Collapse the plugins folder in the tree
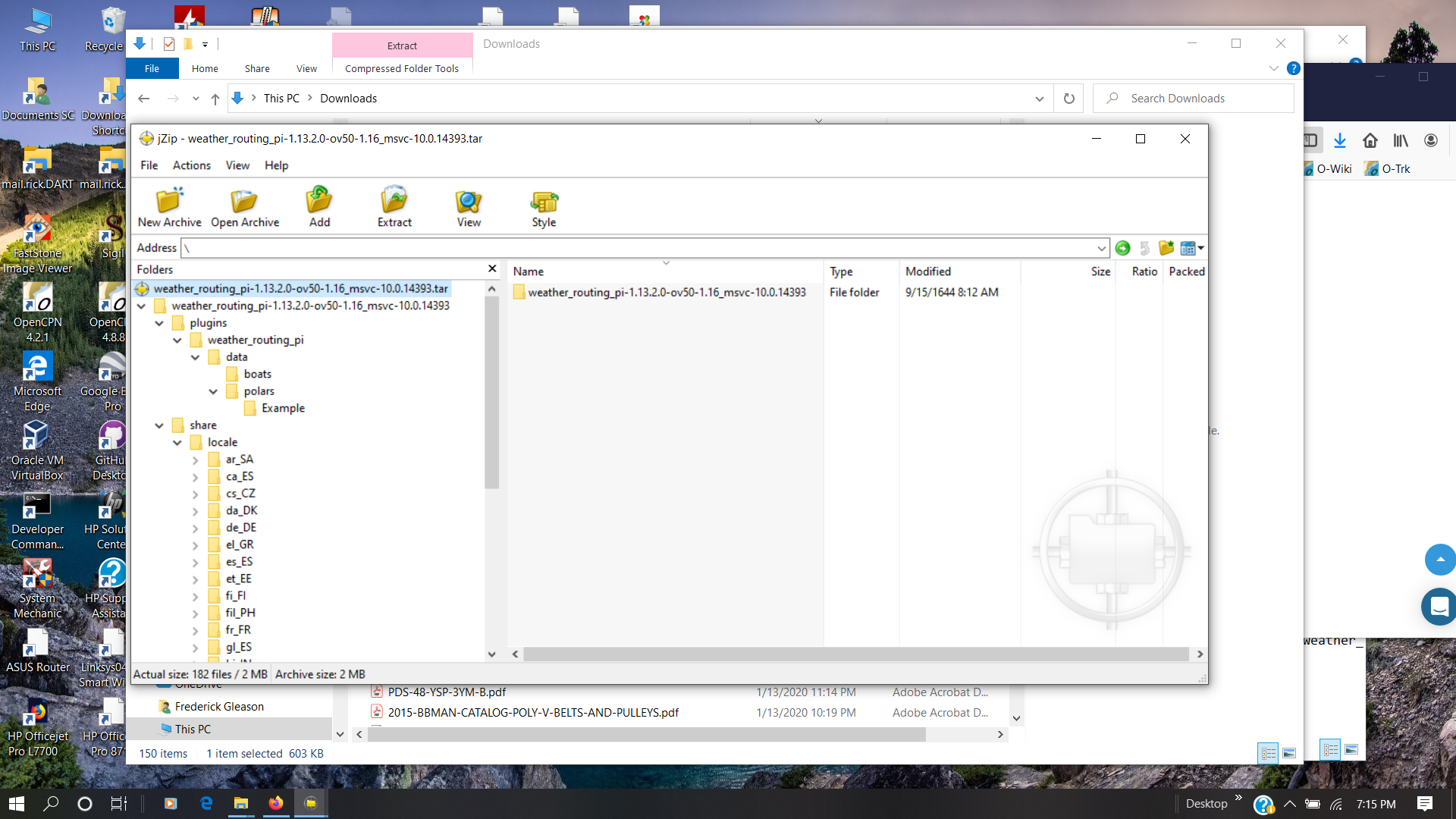This screenshot has height=819, width=1456. 159,322
